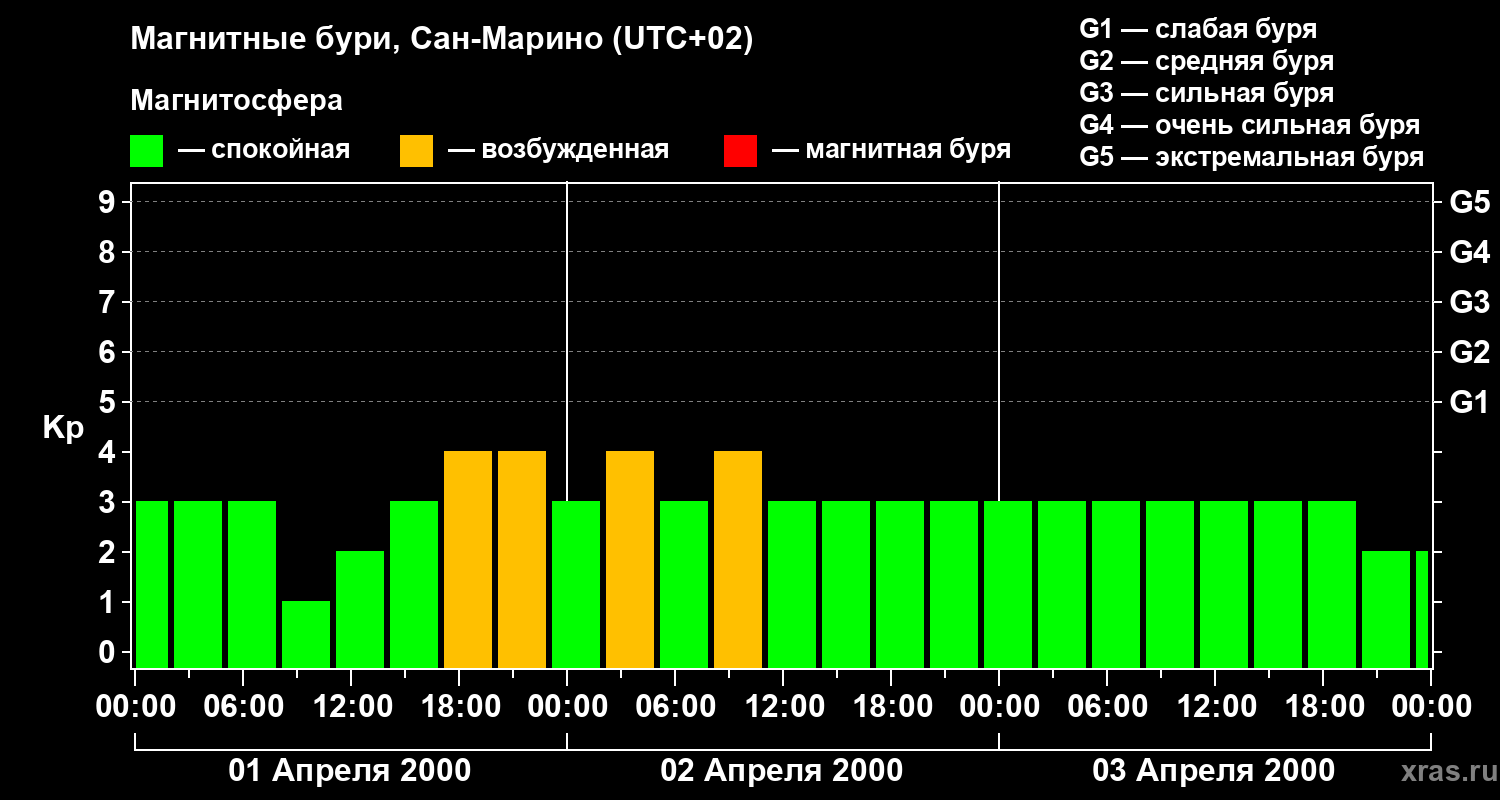Viewport: 1500px width, 800px height.
Task: Click the G3 label on right axis
Action: point(1469,303)
